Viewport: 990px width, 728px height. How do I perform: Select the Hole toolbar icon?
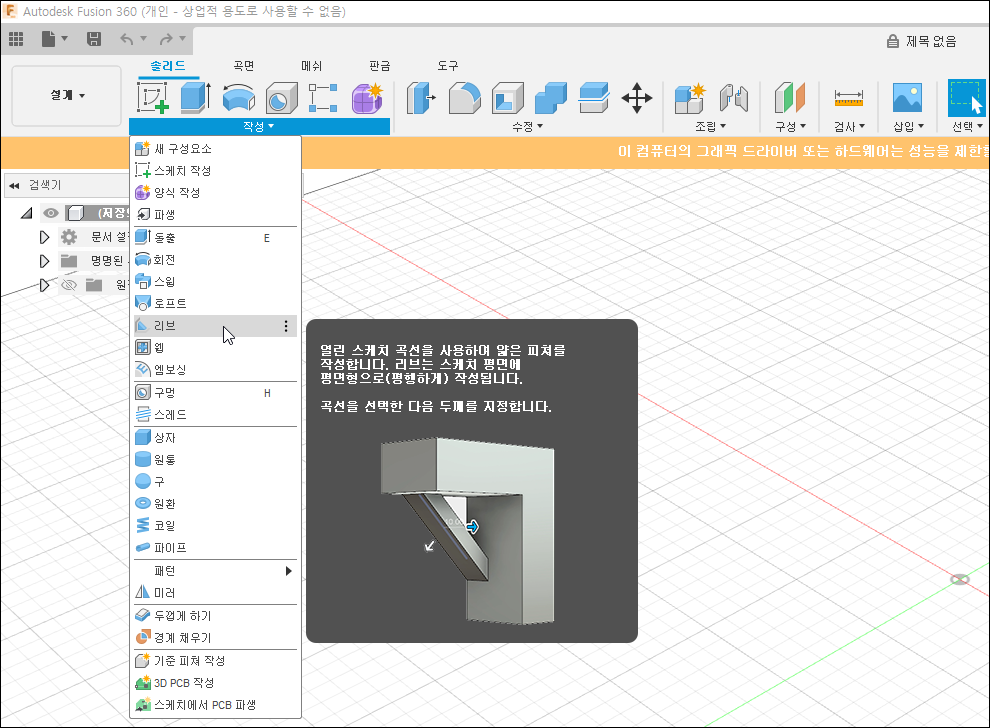click(281, 98)
